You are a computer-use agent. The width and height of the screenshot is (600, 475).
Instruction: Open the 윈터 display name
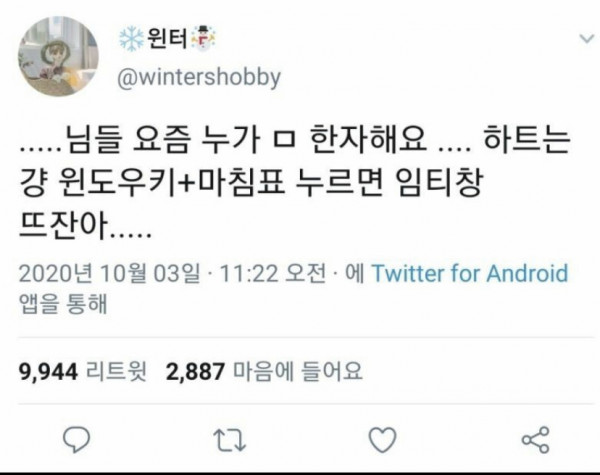tap(168, 38)
